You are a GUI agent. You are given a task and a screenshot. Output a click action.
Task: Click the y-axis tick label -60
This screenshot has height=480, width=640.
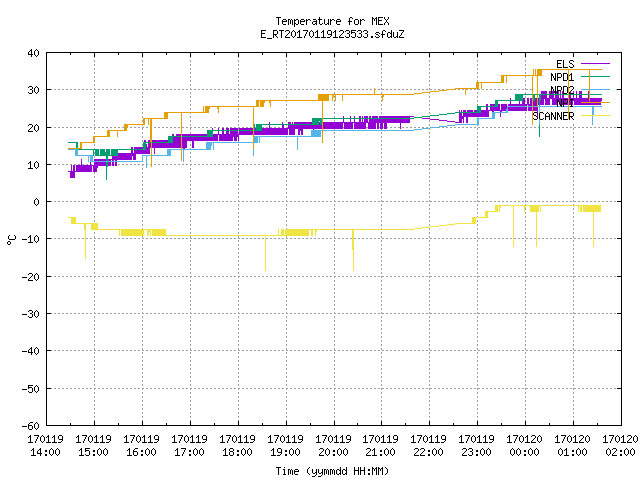(x=31, y=426)
